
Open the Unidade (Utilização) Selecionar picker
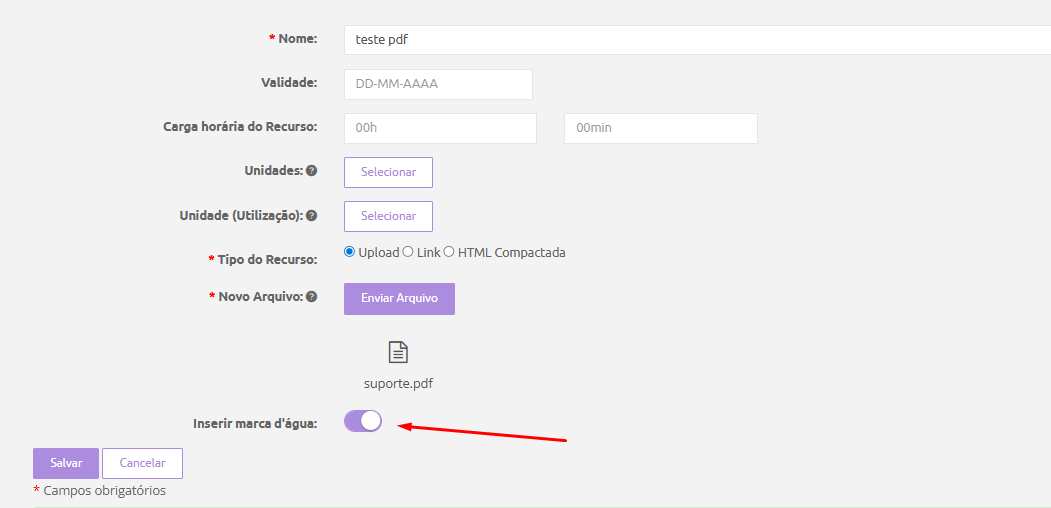point(388,216)
